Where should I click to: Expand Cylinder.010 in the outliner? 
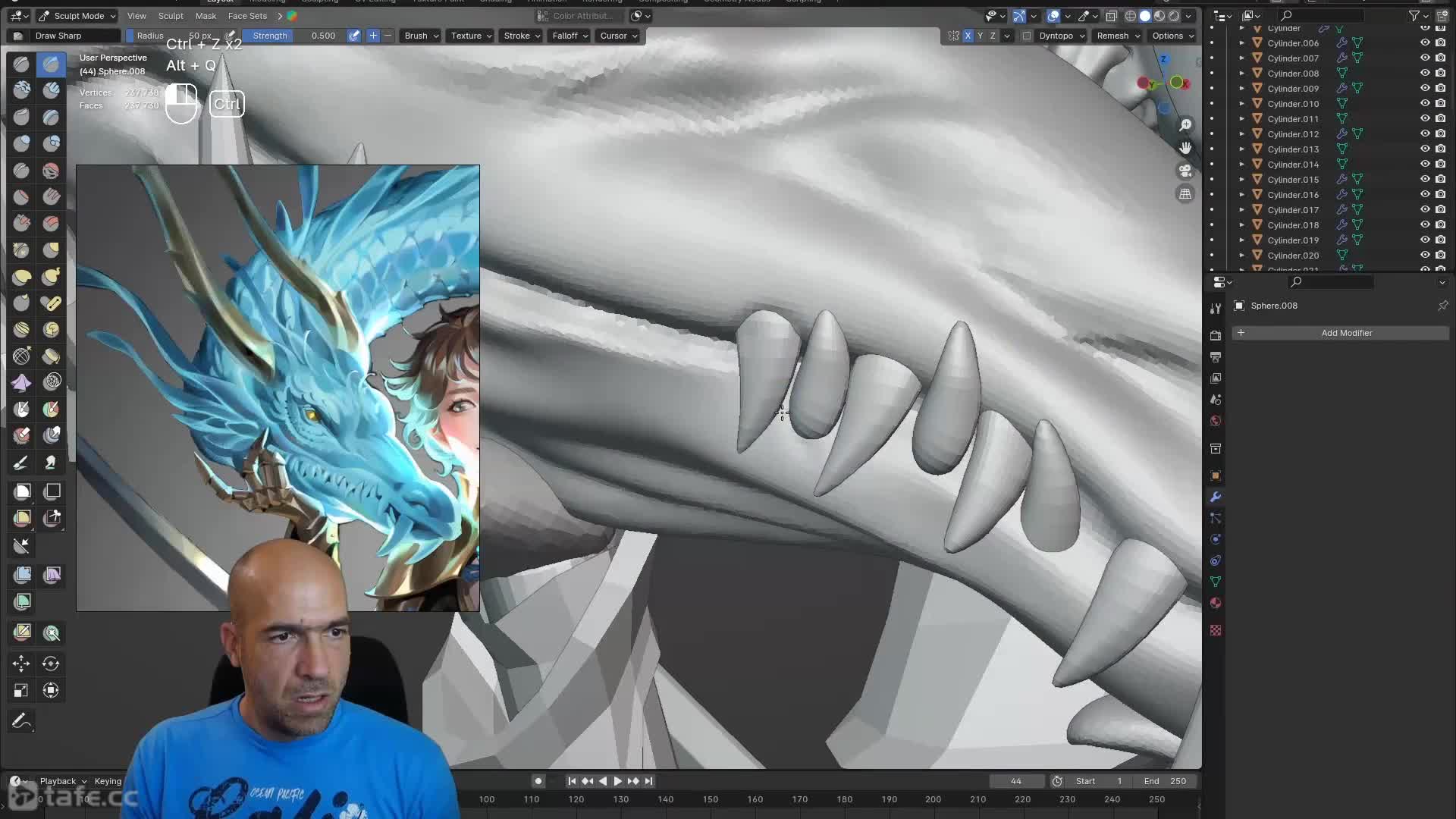coord(1241,104)
